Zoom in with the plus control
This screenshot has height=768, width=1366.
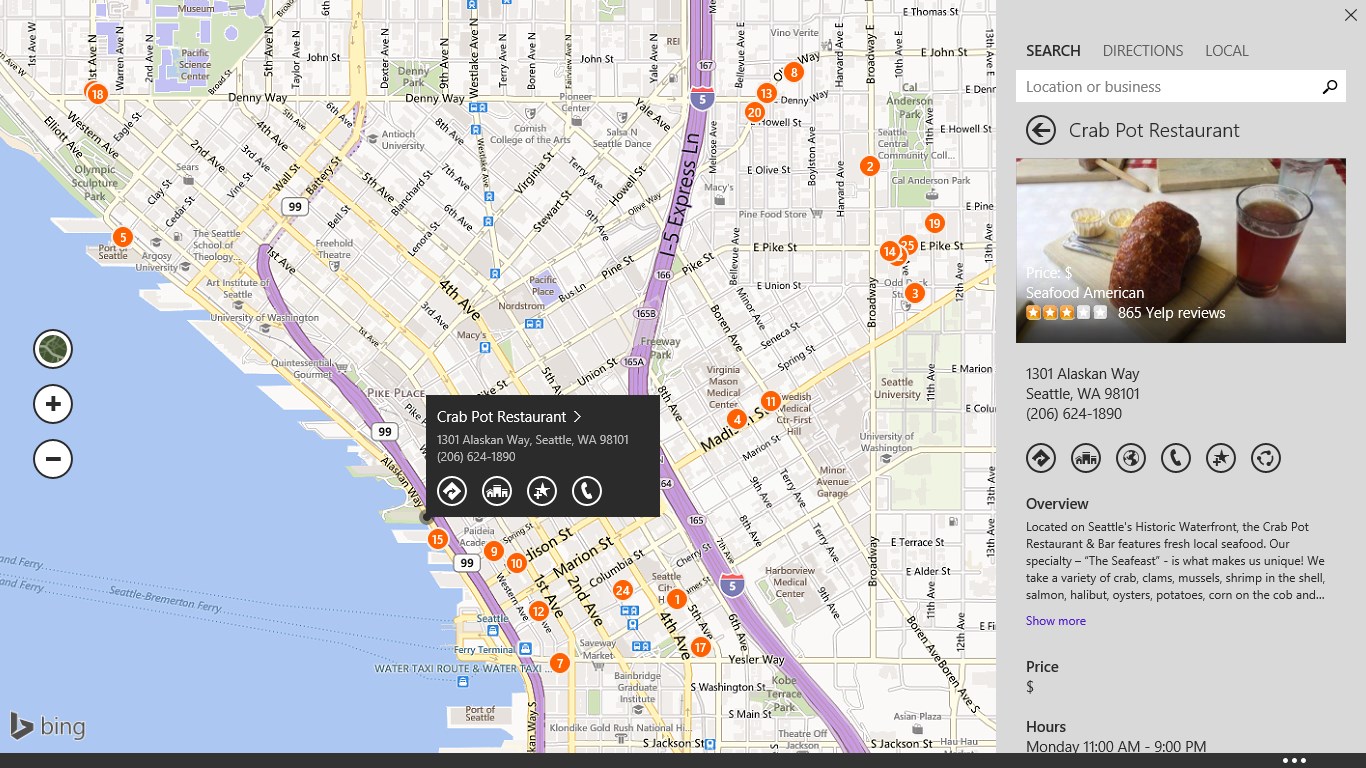point(52,403)
